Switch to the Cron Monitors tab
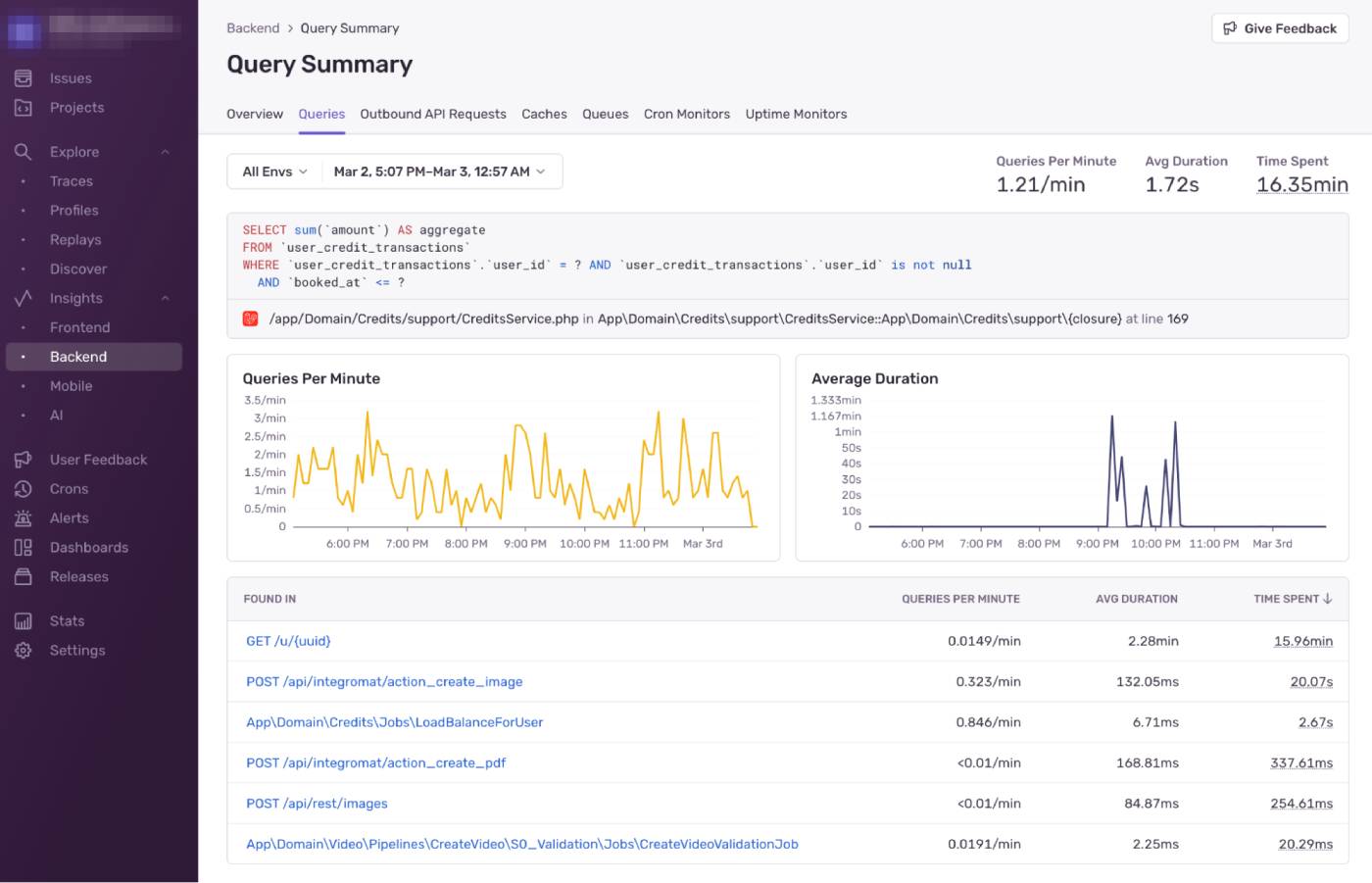This screenshot has height=883, width=1372. point(686,114)
